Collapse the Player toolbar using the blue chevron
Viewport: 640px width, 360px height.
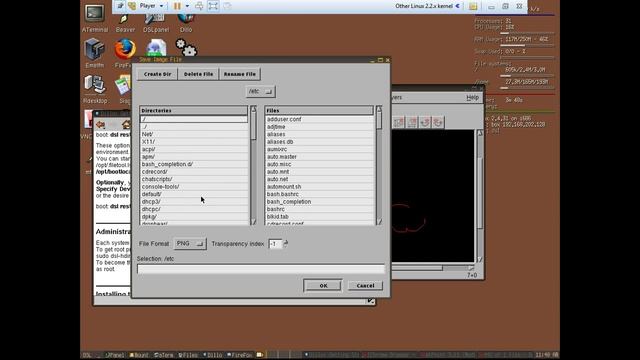pos(458,6)
